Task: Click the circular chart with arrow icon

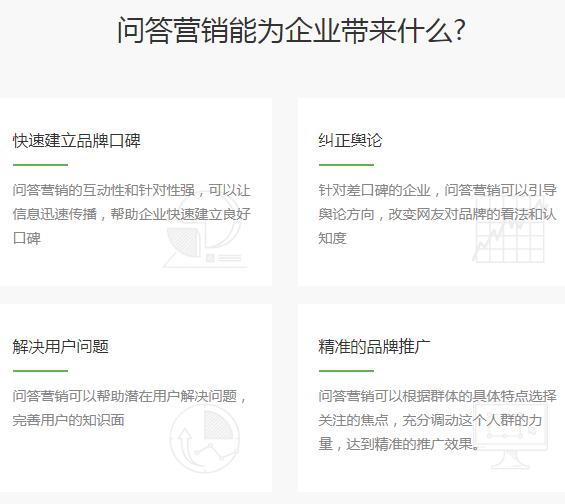Action: (x=205, y=438)
